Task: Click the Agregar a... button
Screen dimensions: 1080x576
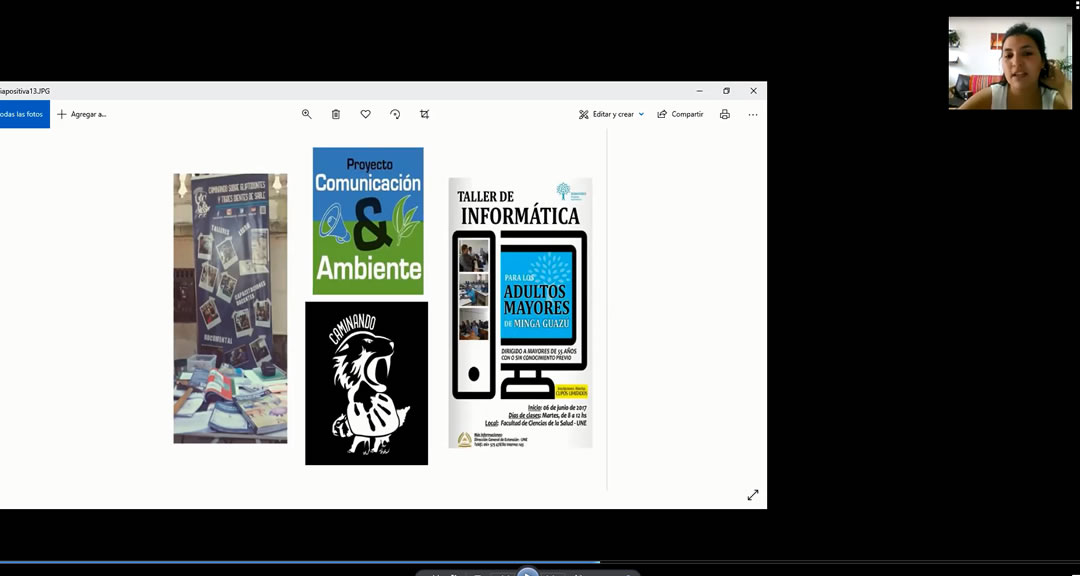Action: [x=82, y=114]
